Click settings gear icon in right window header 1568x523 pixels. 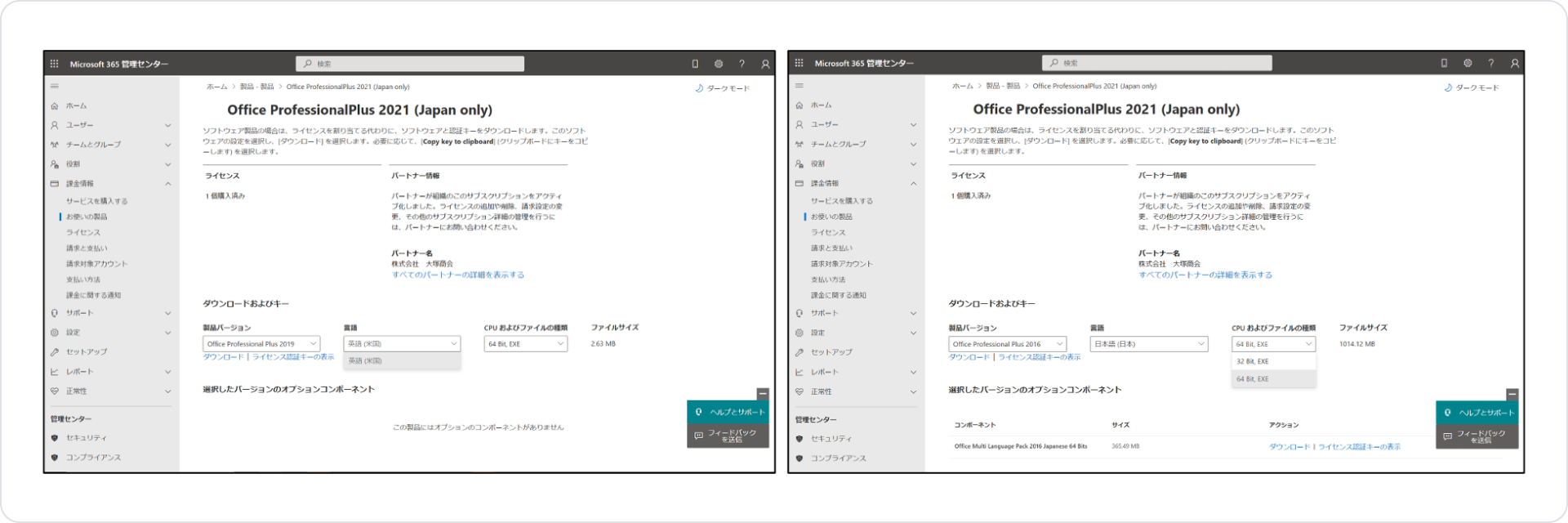(x=1468, y=63)
